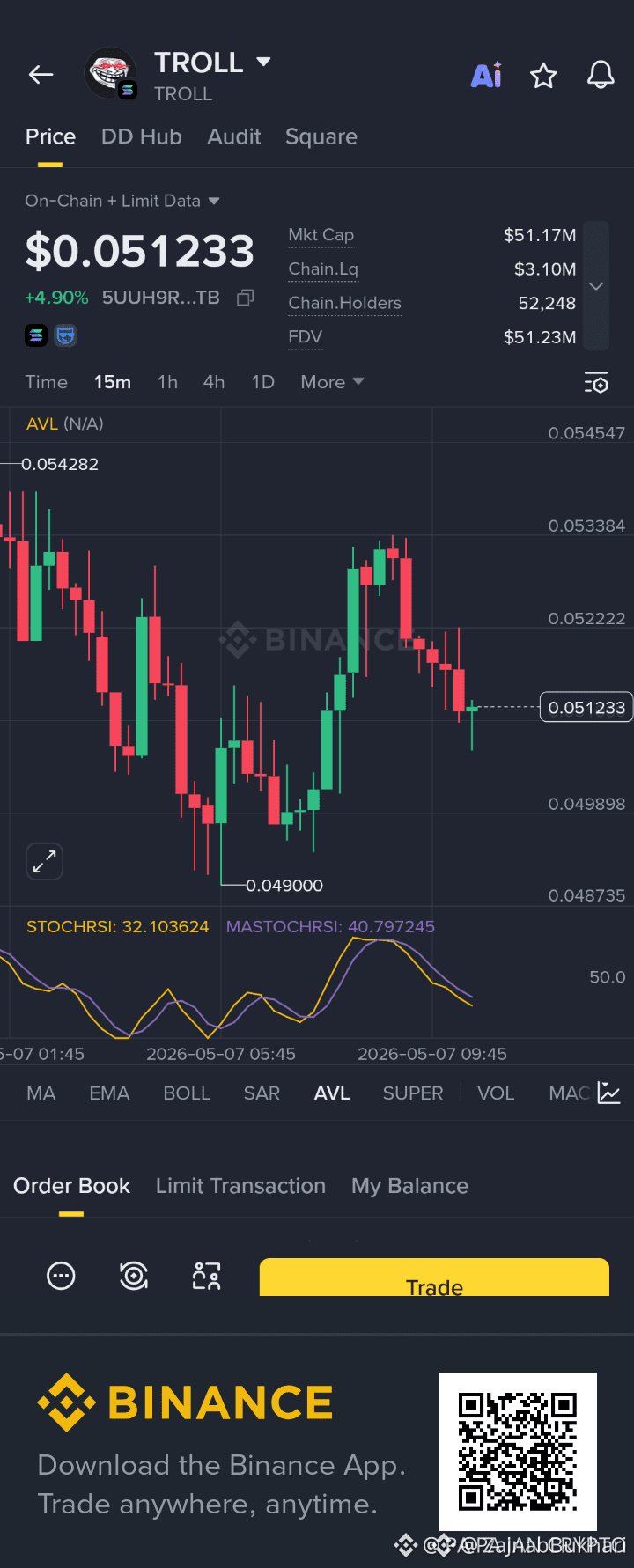
Task: Open the more options ellipsis icon
Action: (61, 1276)
